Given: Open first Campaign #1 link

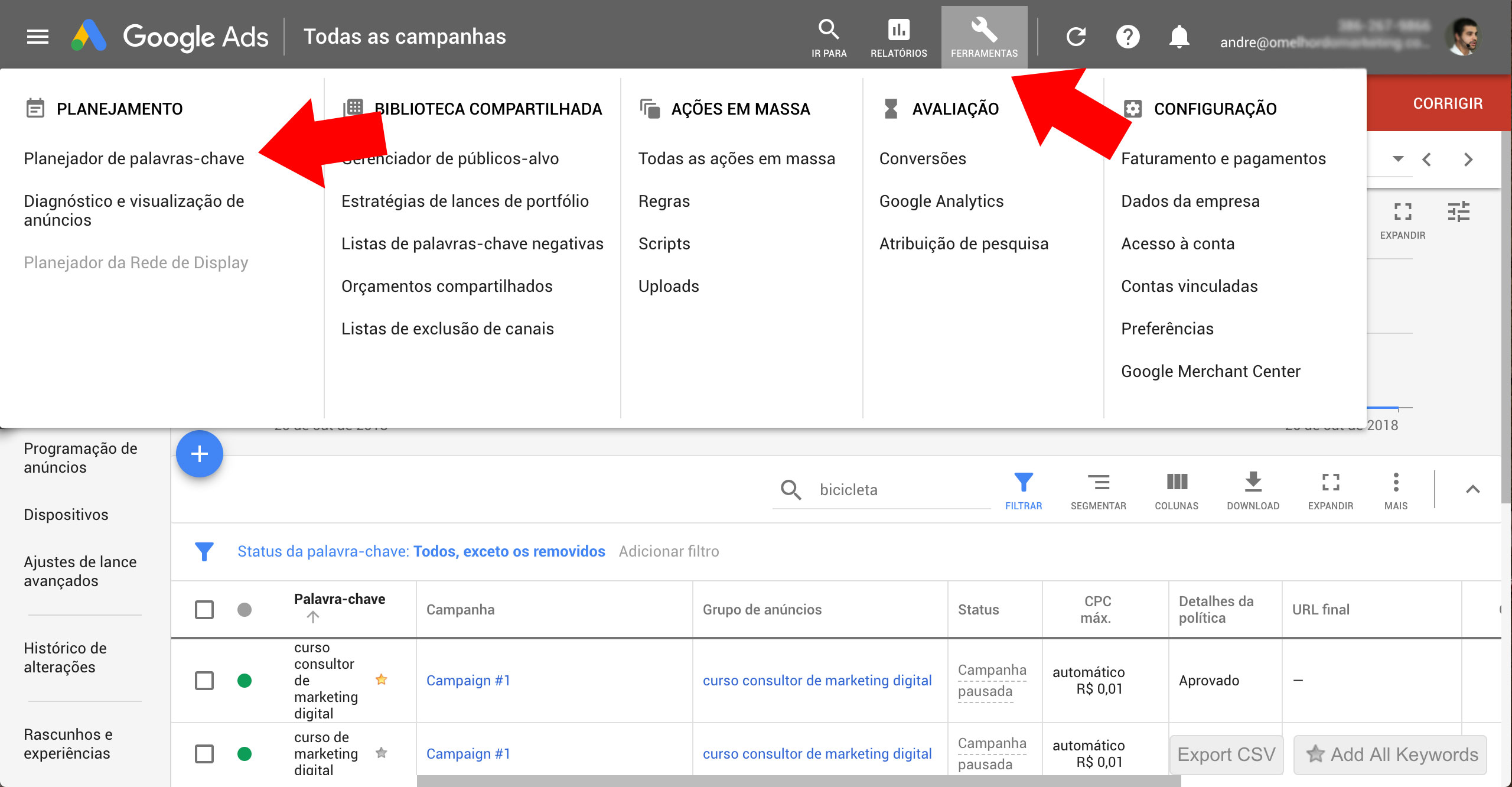Looking at the screenshot, I should pyautogui.click(x=468, y=681).
